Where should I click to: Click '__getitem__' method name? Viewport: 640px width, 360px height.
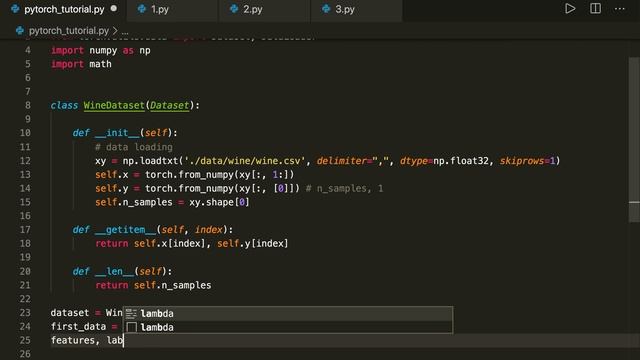(125, 230)
